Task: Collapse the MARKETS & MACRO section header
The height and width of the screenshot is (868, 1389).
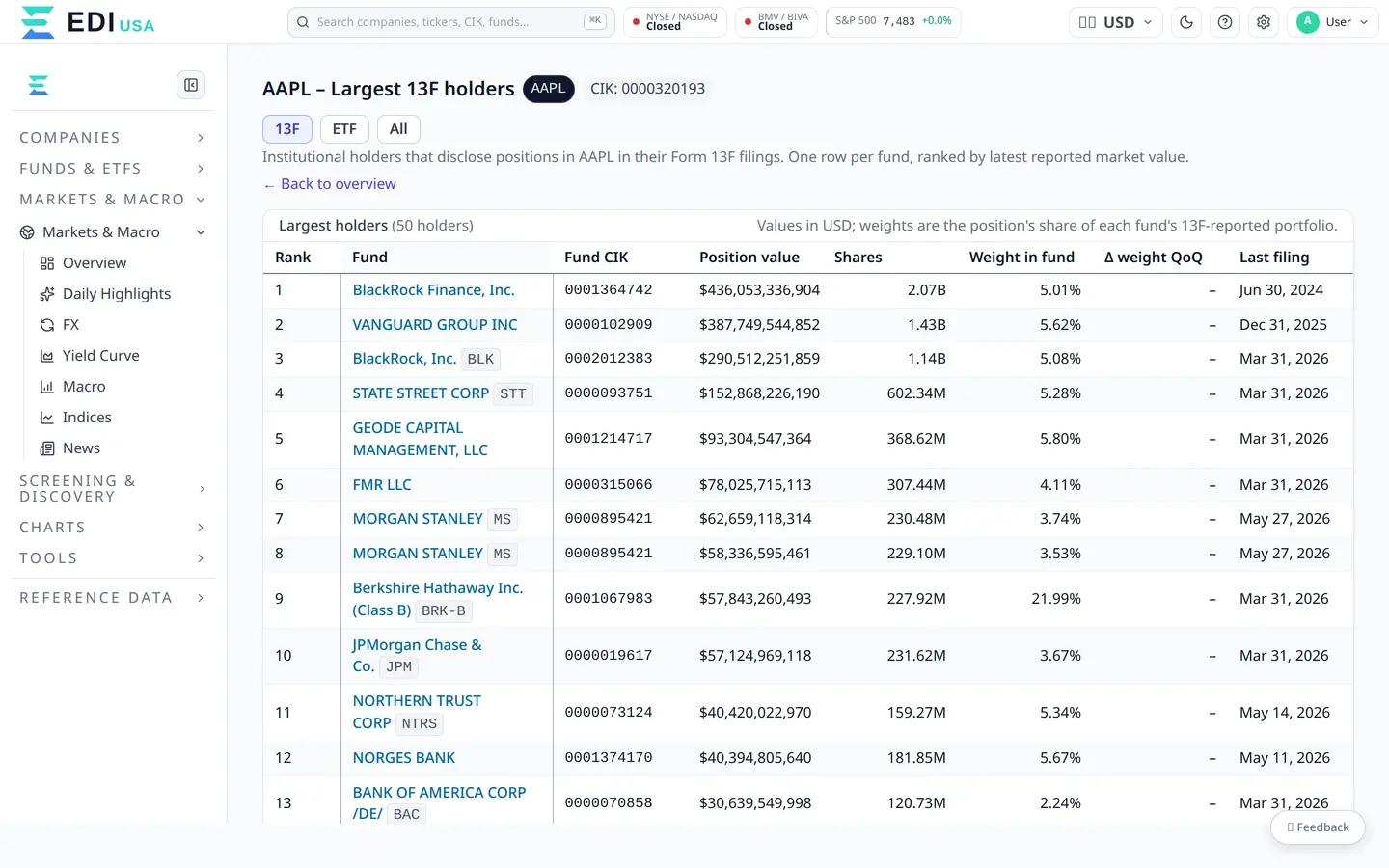Action: point(113,200)
